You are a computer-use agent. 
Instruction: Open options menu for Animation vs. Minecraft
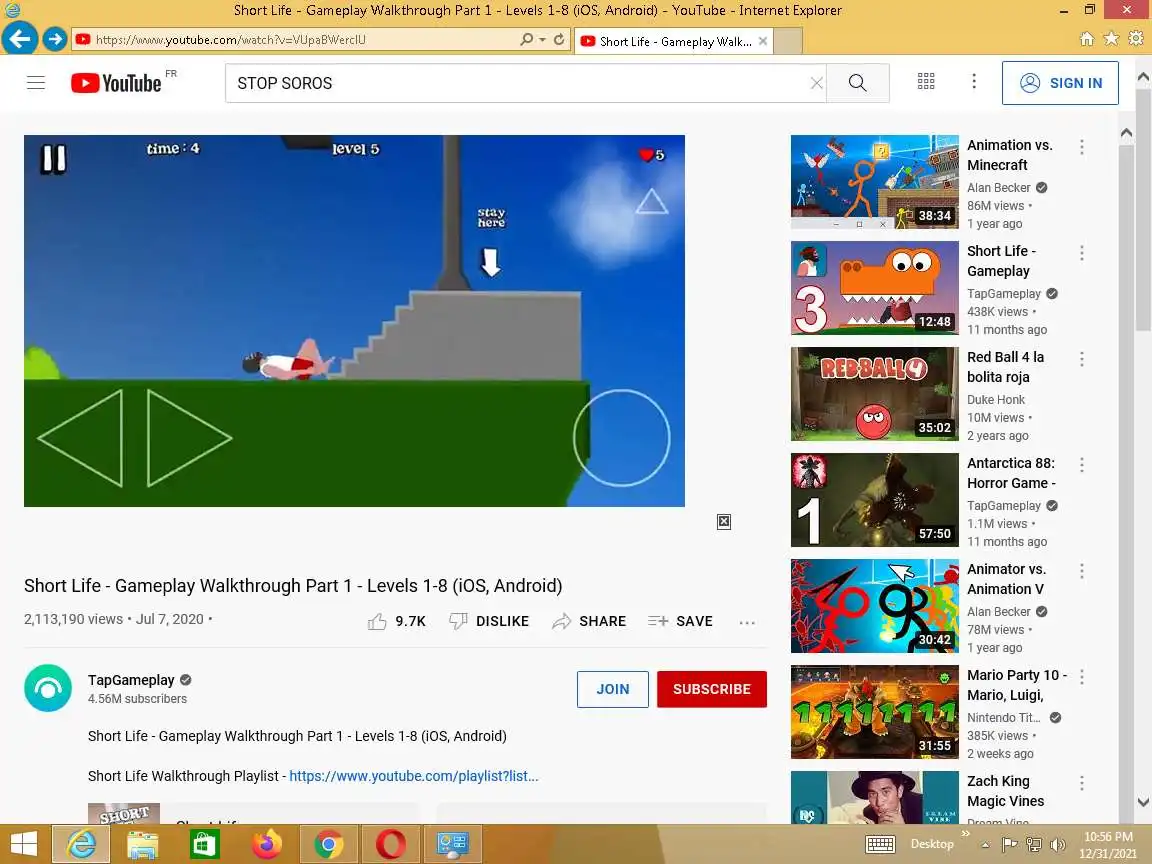tap(1081, 147)
